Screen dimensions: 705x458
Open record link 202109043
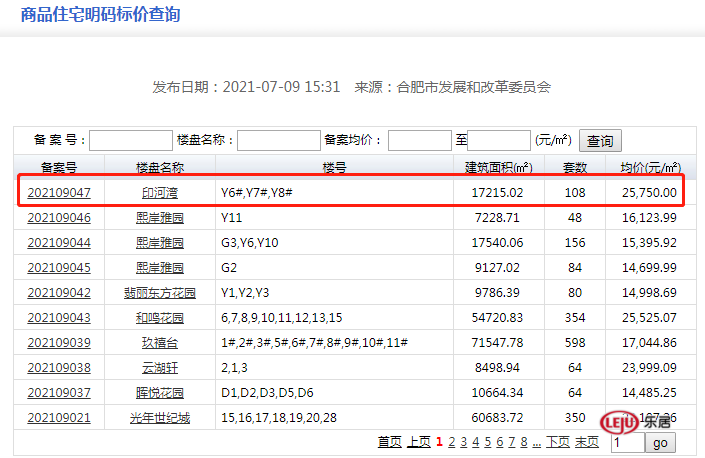59,318
